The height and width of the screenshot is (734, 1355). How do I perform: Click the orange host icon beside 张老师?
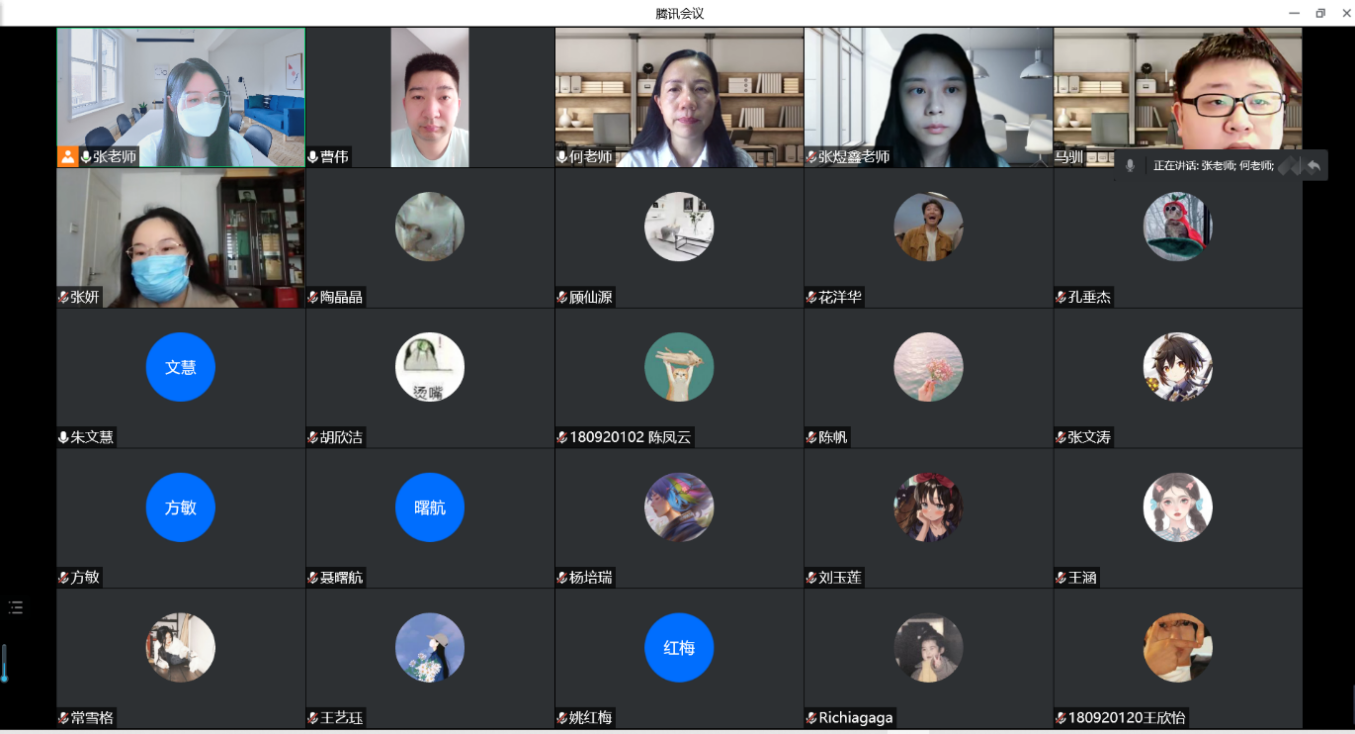click(67, 156)
